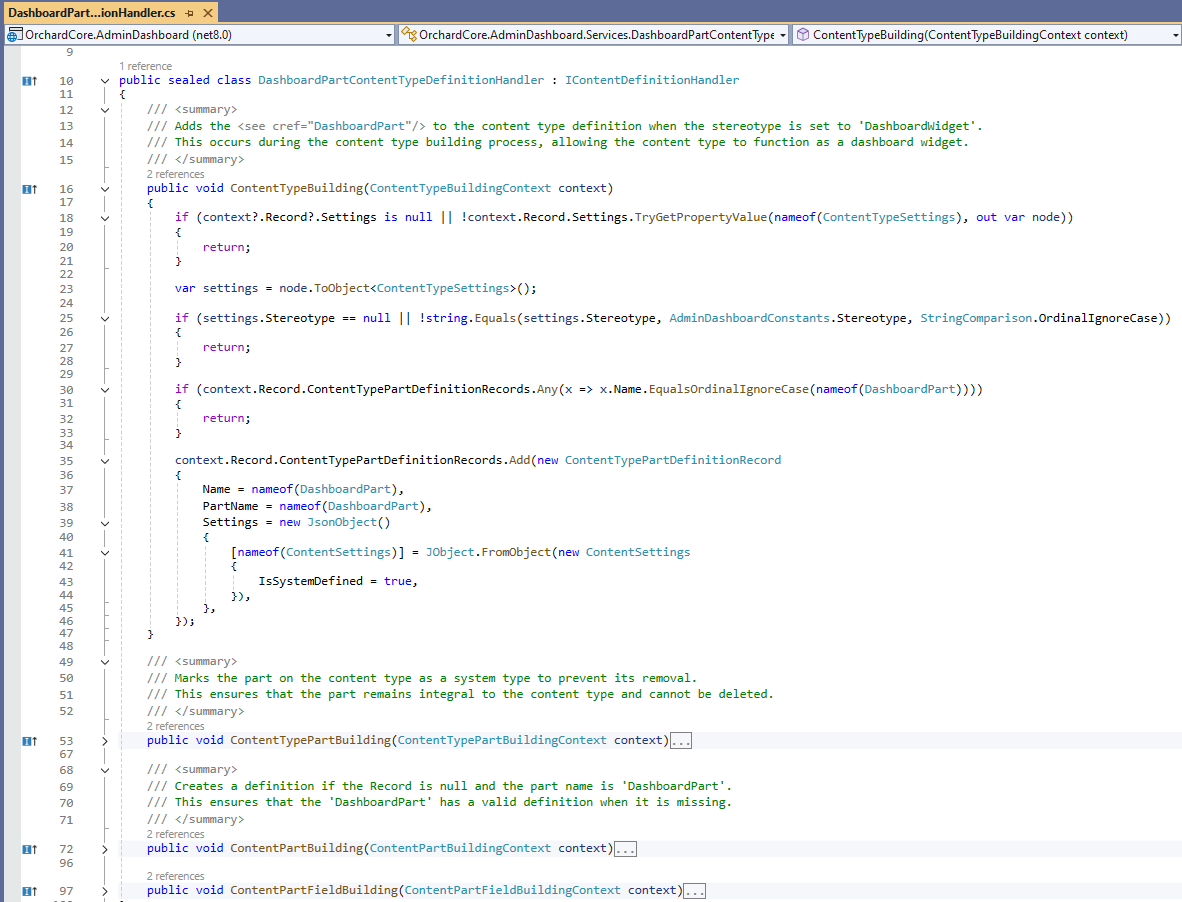This screenshot has width=1182, height=902.
Task: Click ContentTypePartDefinitionRecord on line 35
Action: [673, 460]
